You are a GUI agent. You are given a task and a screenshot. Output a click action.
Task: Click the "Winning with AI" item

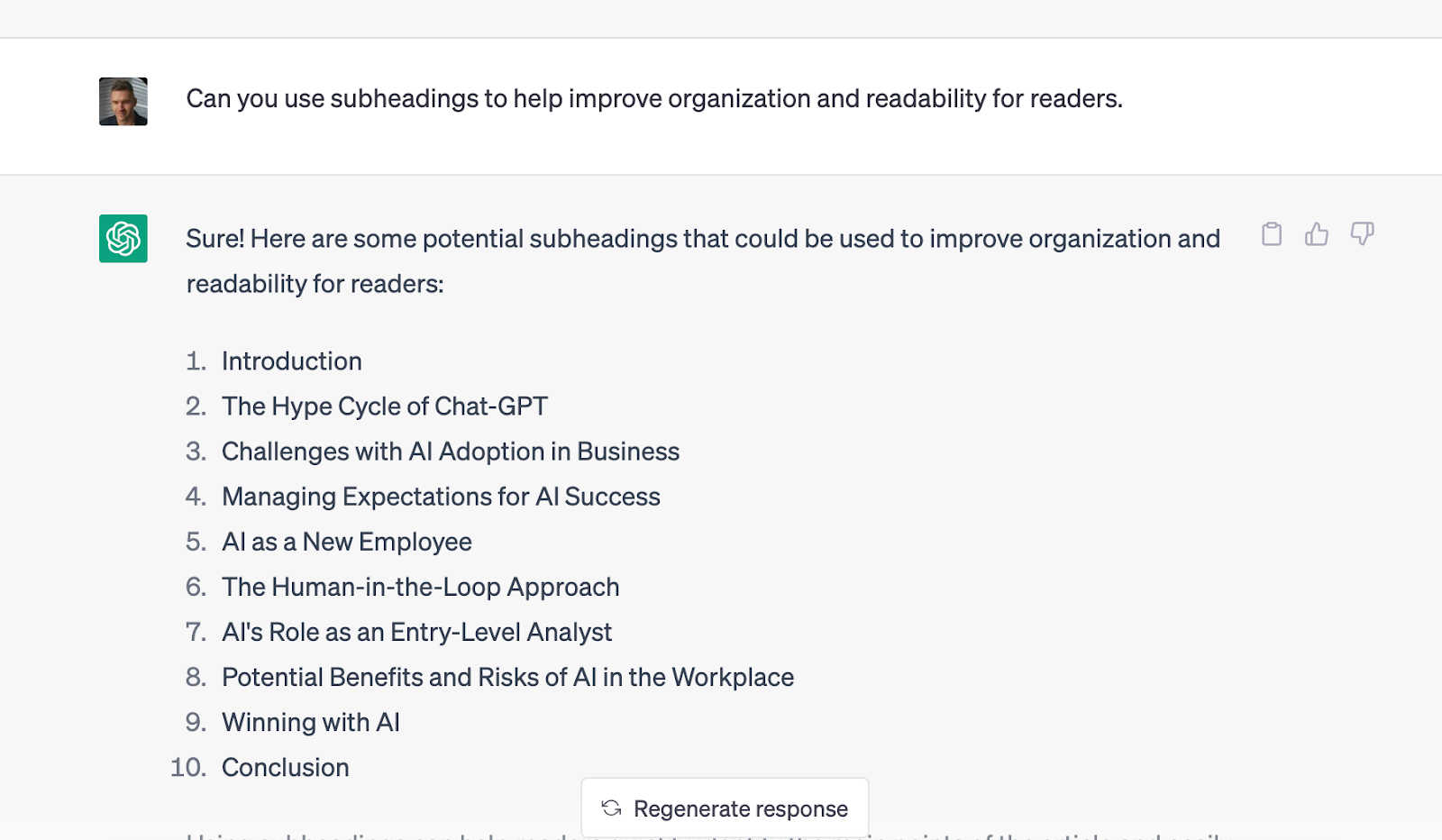311,722
